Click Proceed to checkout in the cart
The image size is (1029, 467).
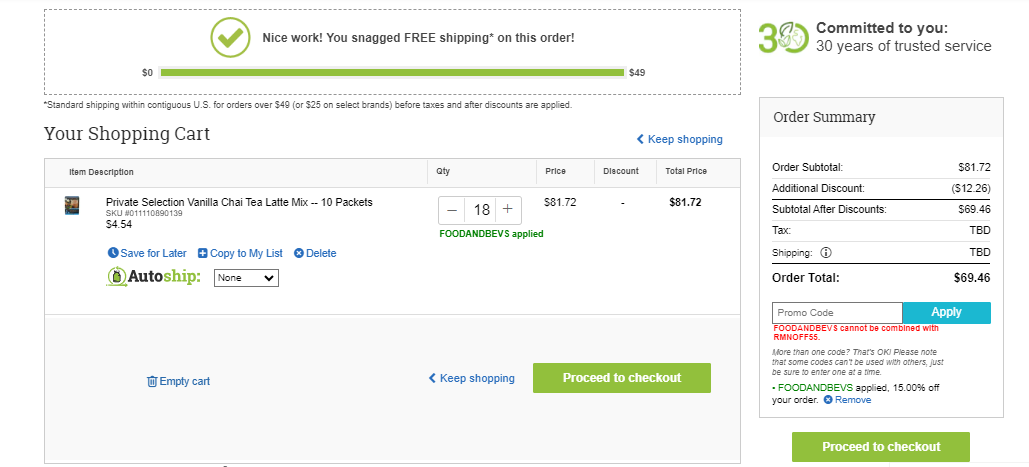point(621,378)
